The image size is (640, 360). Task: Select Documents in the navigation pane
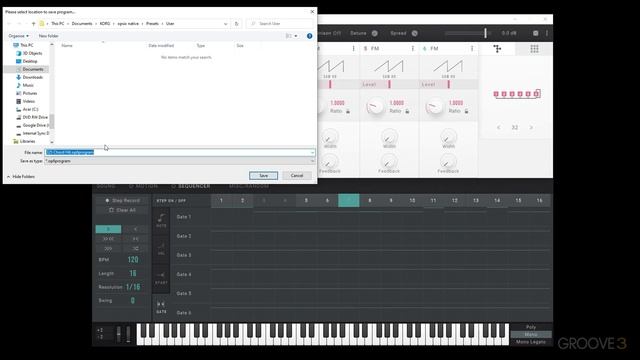click(33, 69)
